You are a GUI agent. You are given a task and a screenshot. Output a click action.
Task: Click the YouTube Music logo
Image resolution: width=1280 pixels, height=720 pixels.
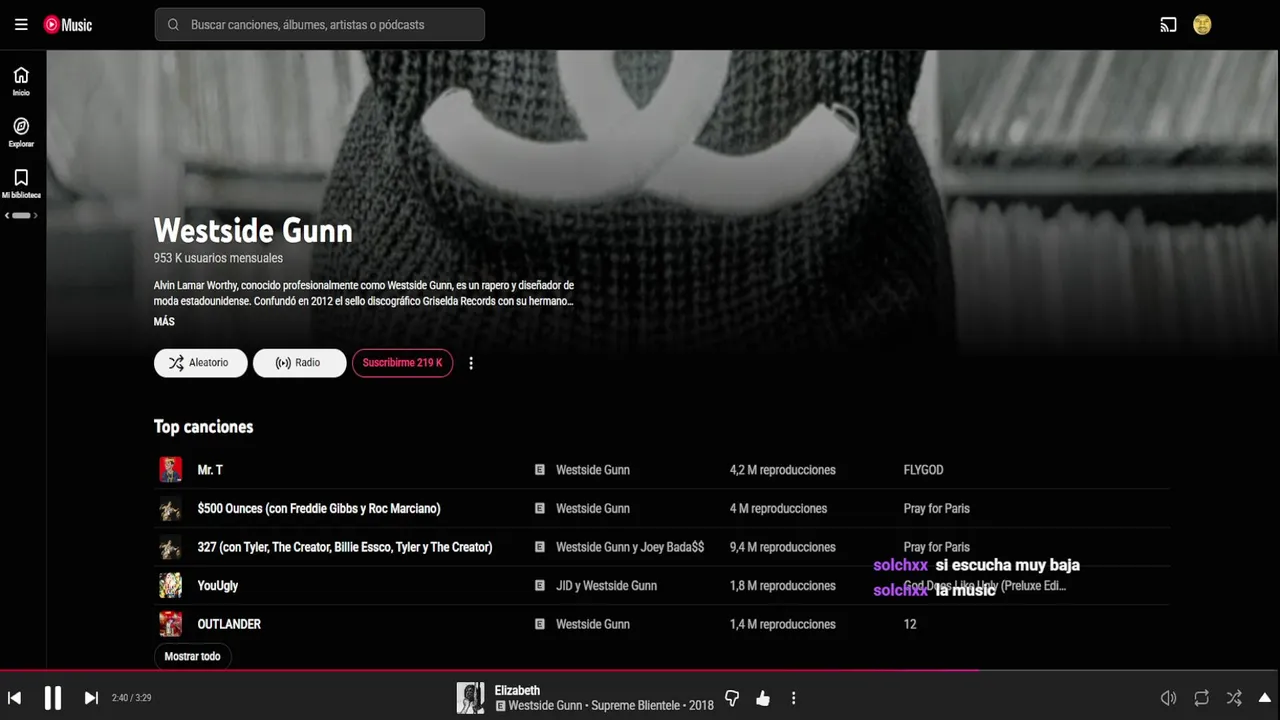[68, 25]
